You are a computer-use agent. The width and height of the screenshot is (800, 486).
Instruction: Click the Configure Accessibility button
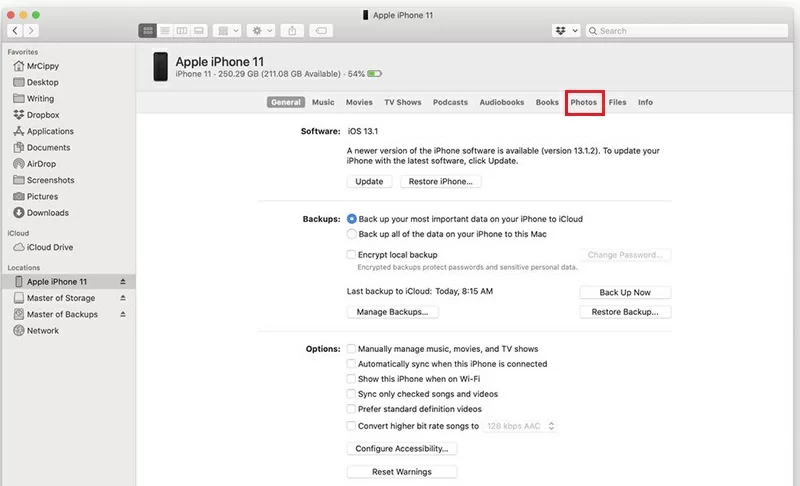tap(402, 448)
